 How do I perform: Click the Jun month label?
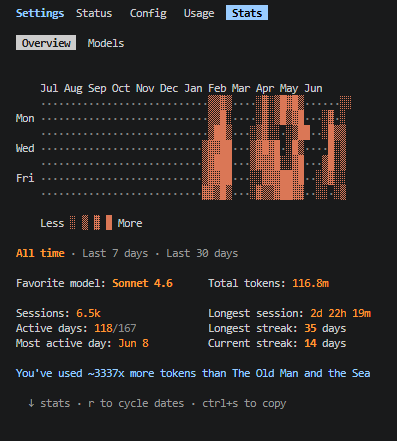313,88
